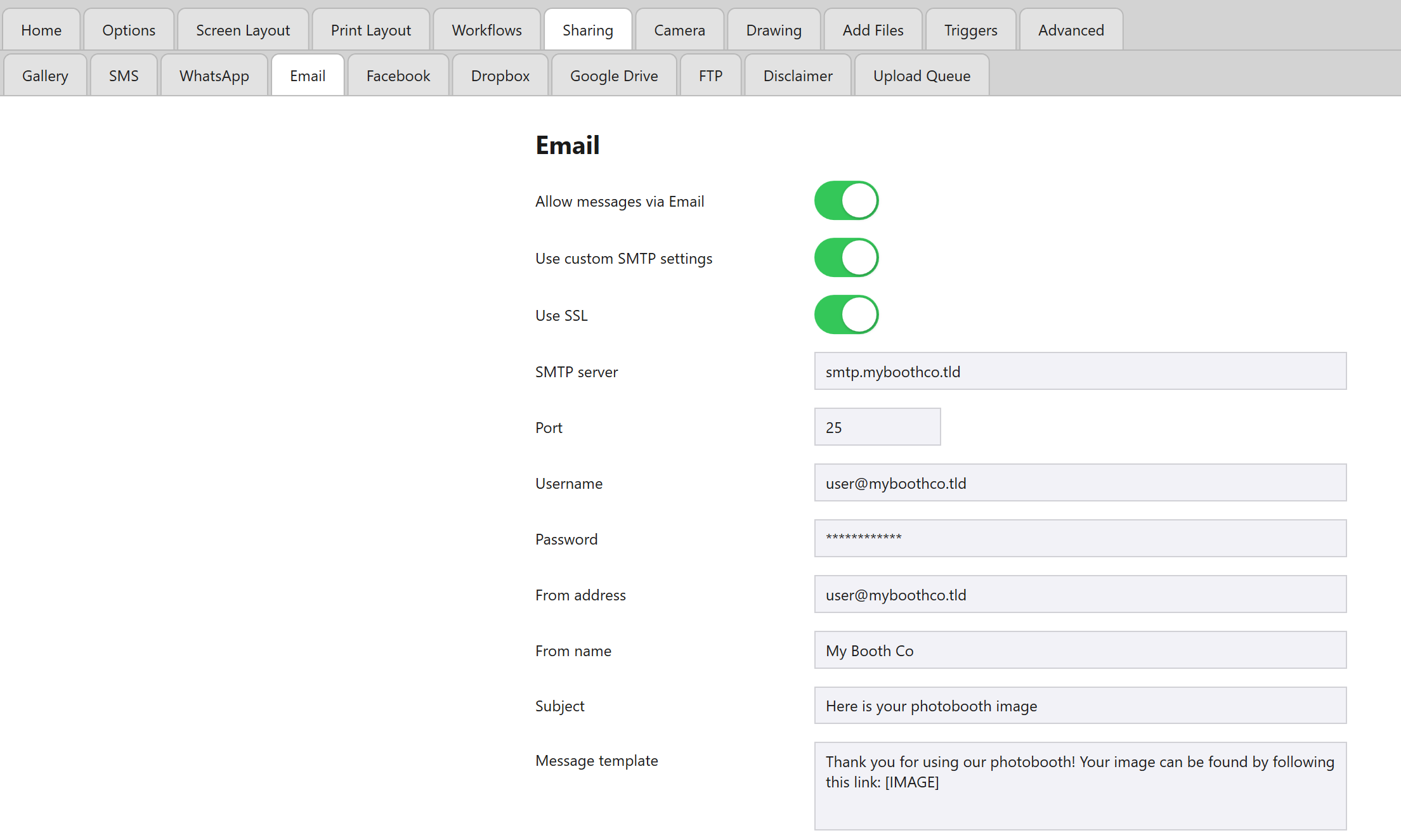This screenshot has width=1401, height=840.
Task: Click the Username input field
Action: (1080, 482)
